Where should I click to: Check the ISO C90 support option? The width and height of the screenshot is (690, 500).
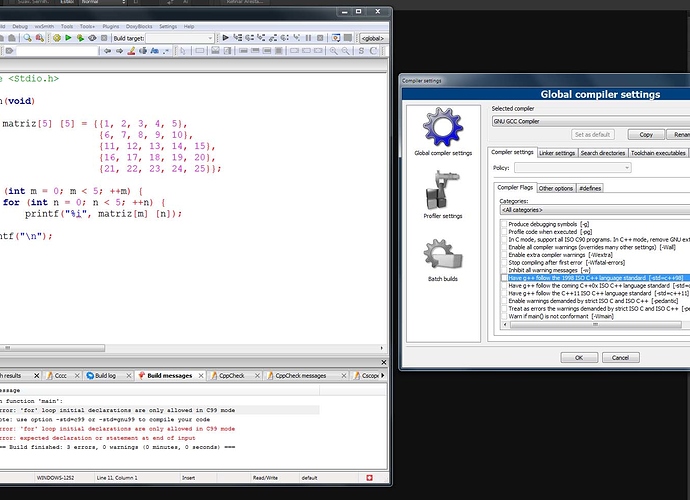point(504,239)
